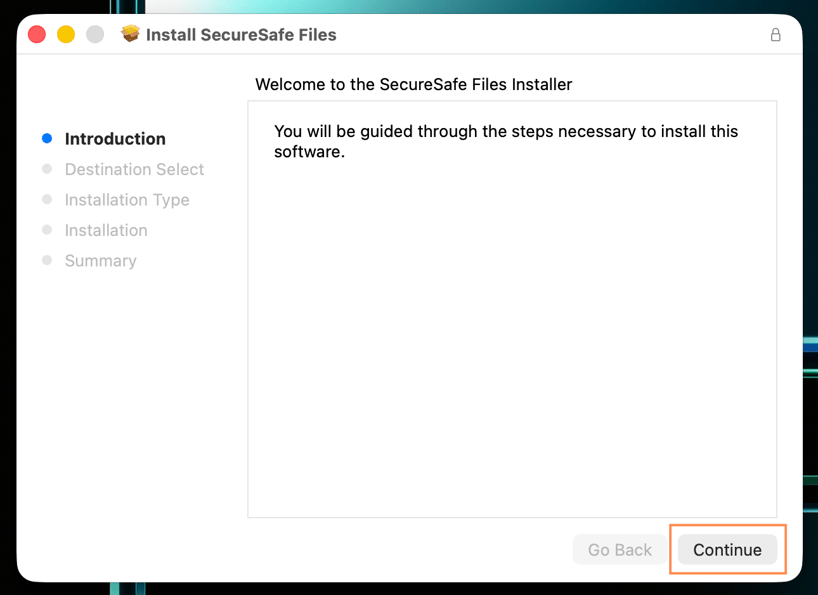818x595 pixels.
Task: Click the lock icon in title bar
Action: 776,34
